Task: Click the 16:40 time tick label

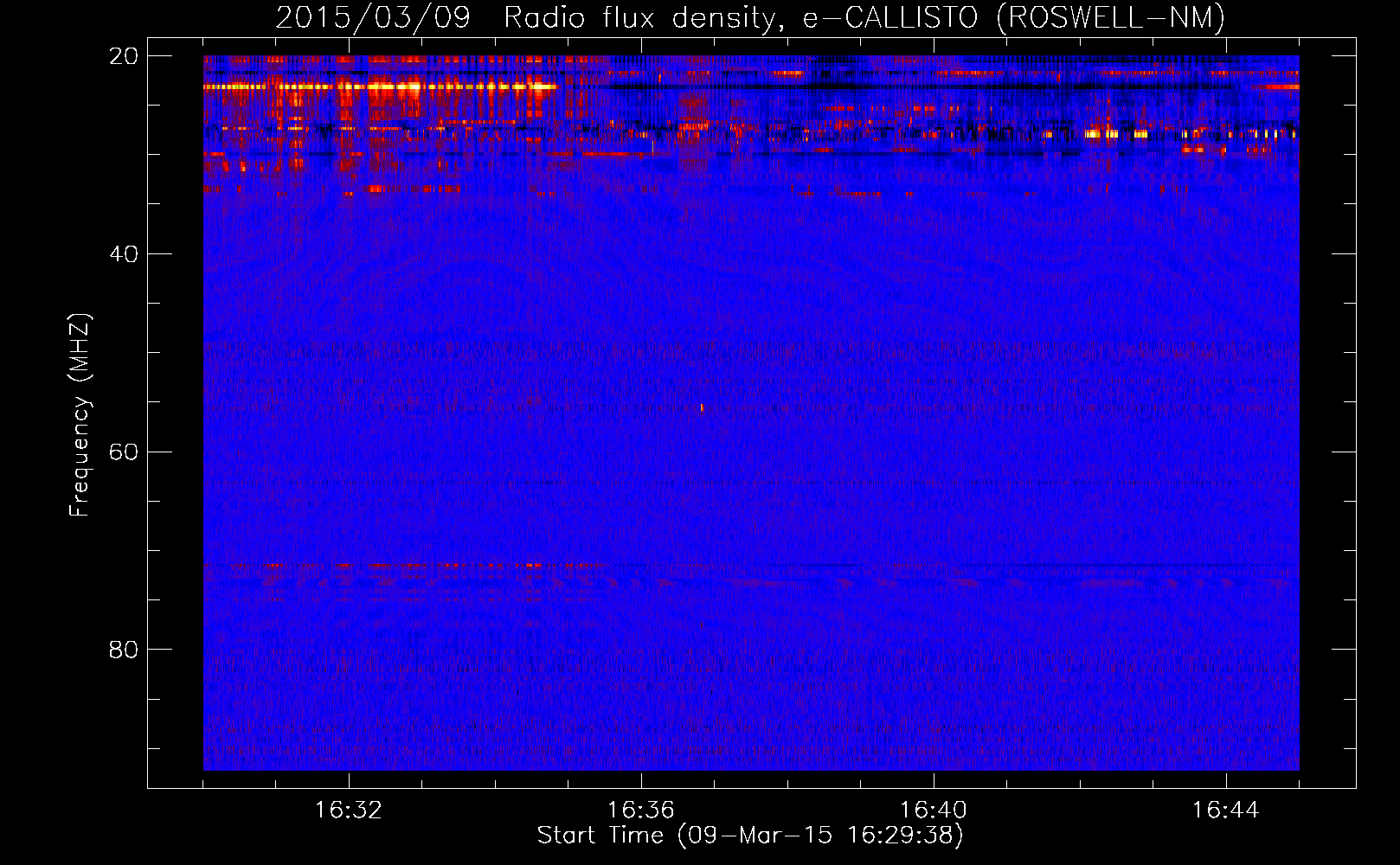Action: click(x=934, y=811)
